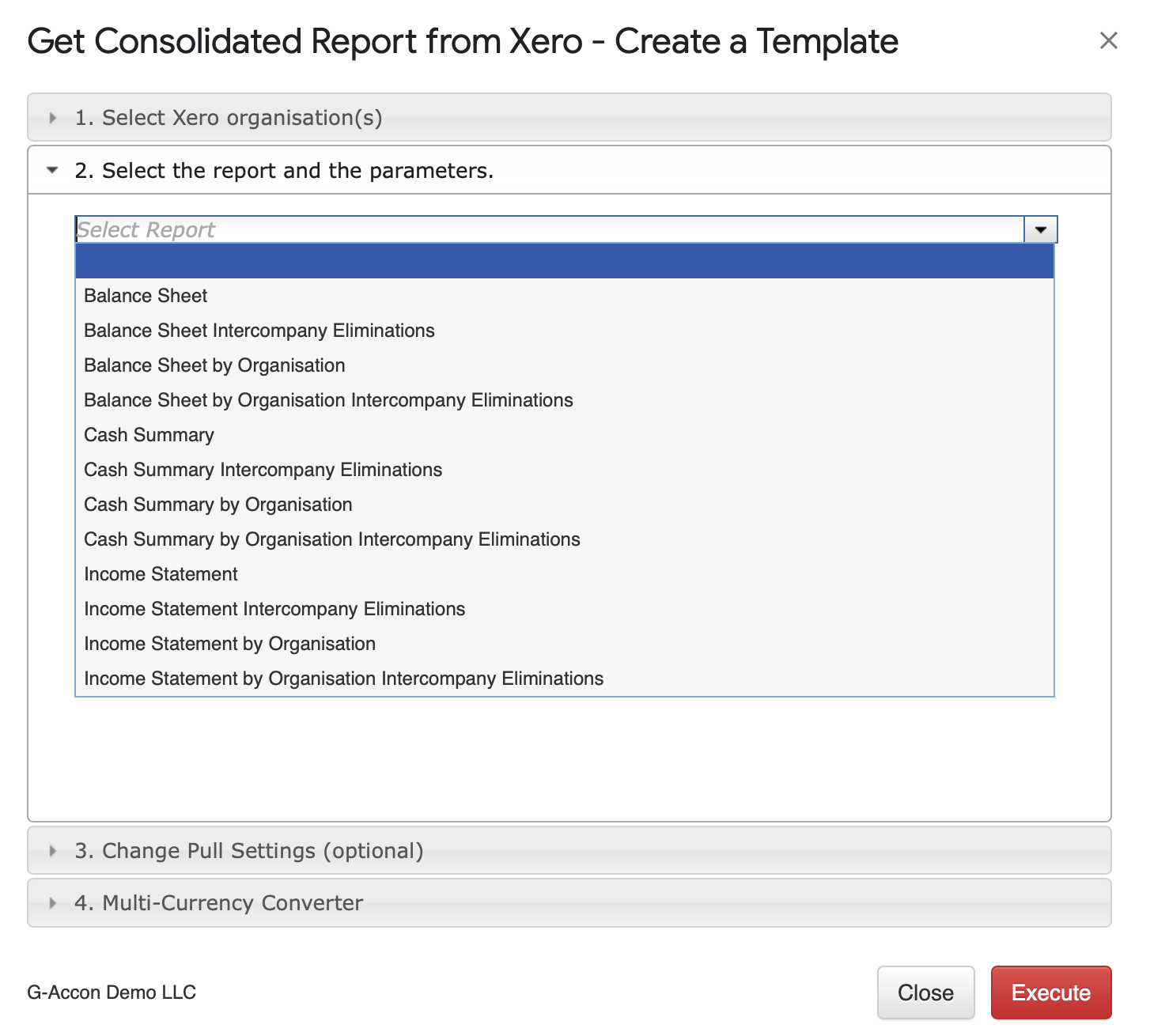Expand section 1 Select Xero organisation(s)
Image resolution: width=1169 pixels, height=1036 pixels.
pyautogui.click(x=569, y=118)
